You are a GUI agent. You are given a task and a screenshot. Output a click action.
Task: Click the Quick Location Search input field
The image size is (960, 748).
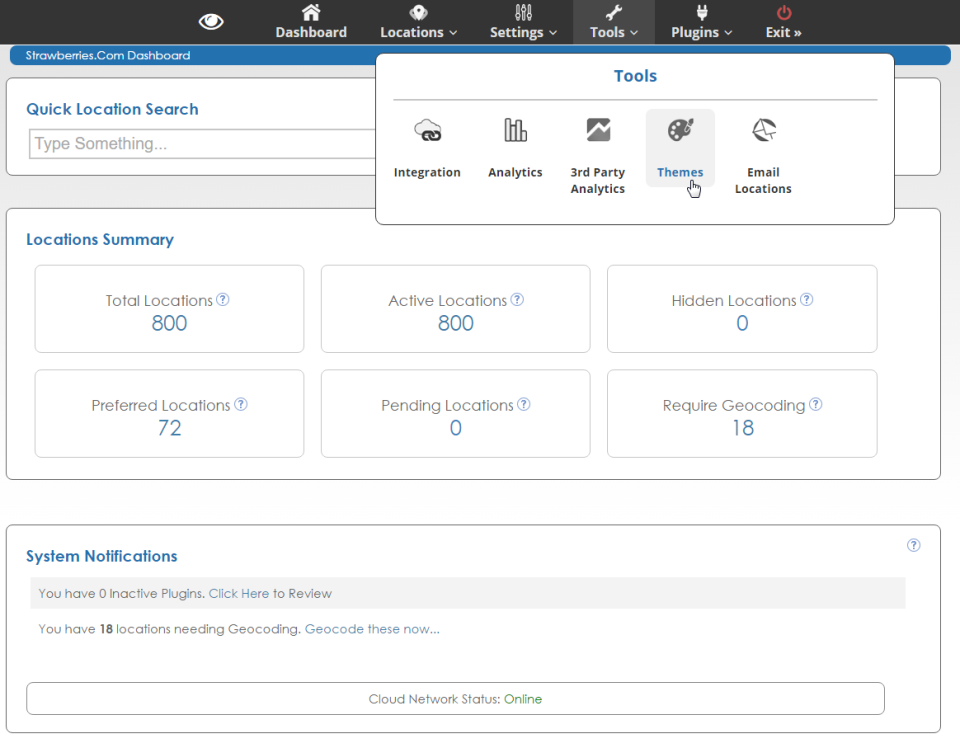pyautogui.click(x=203, y=144)
